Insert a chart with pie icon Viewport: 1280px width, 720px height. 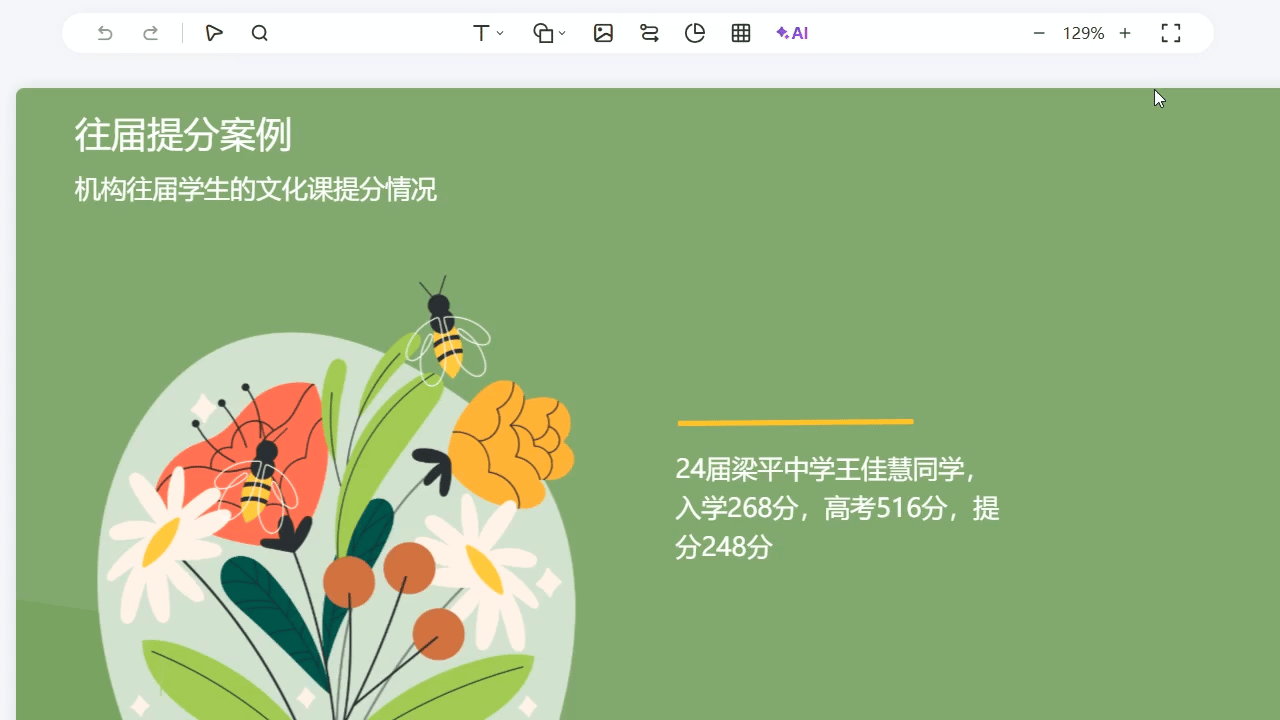pos(695,33)
